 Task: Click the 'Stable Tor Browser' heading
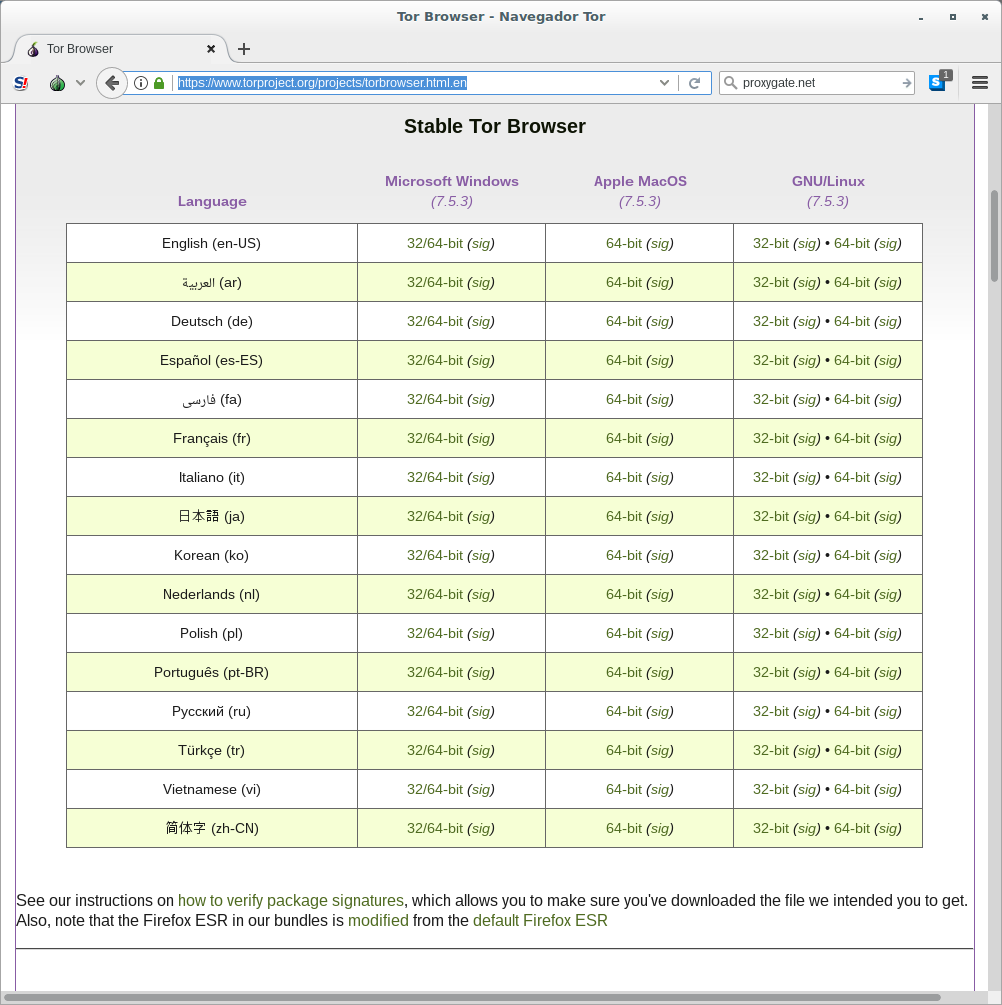coord(494,126)
